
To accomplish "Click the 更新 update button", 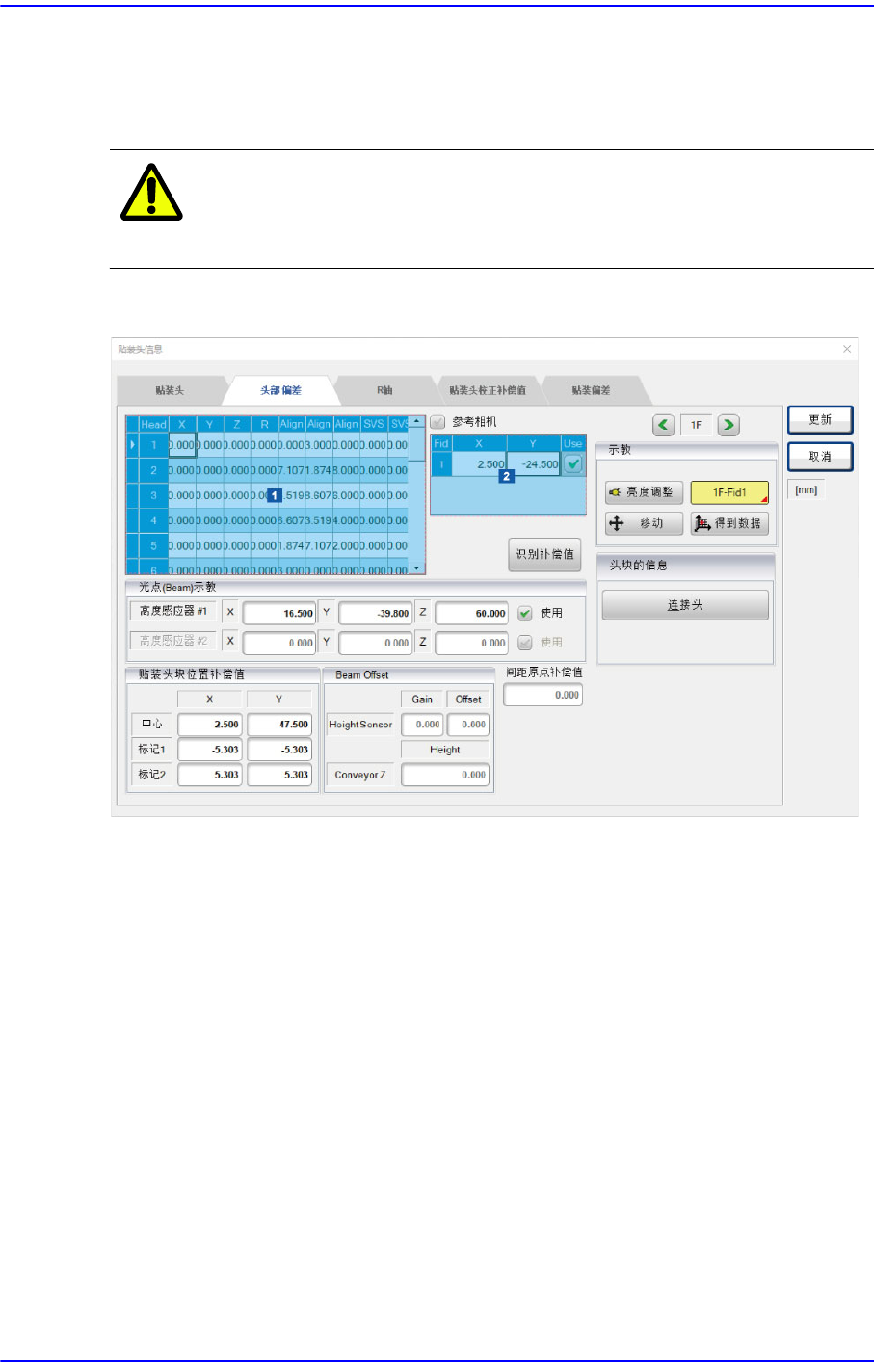I will 820,419.
